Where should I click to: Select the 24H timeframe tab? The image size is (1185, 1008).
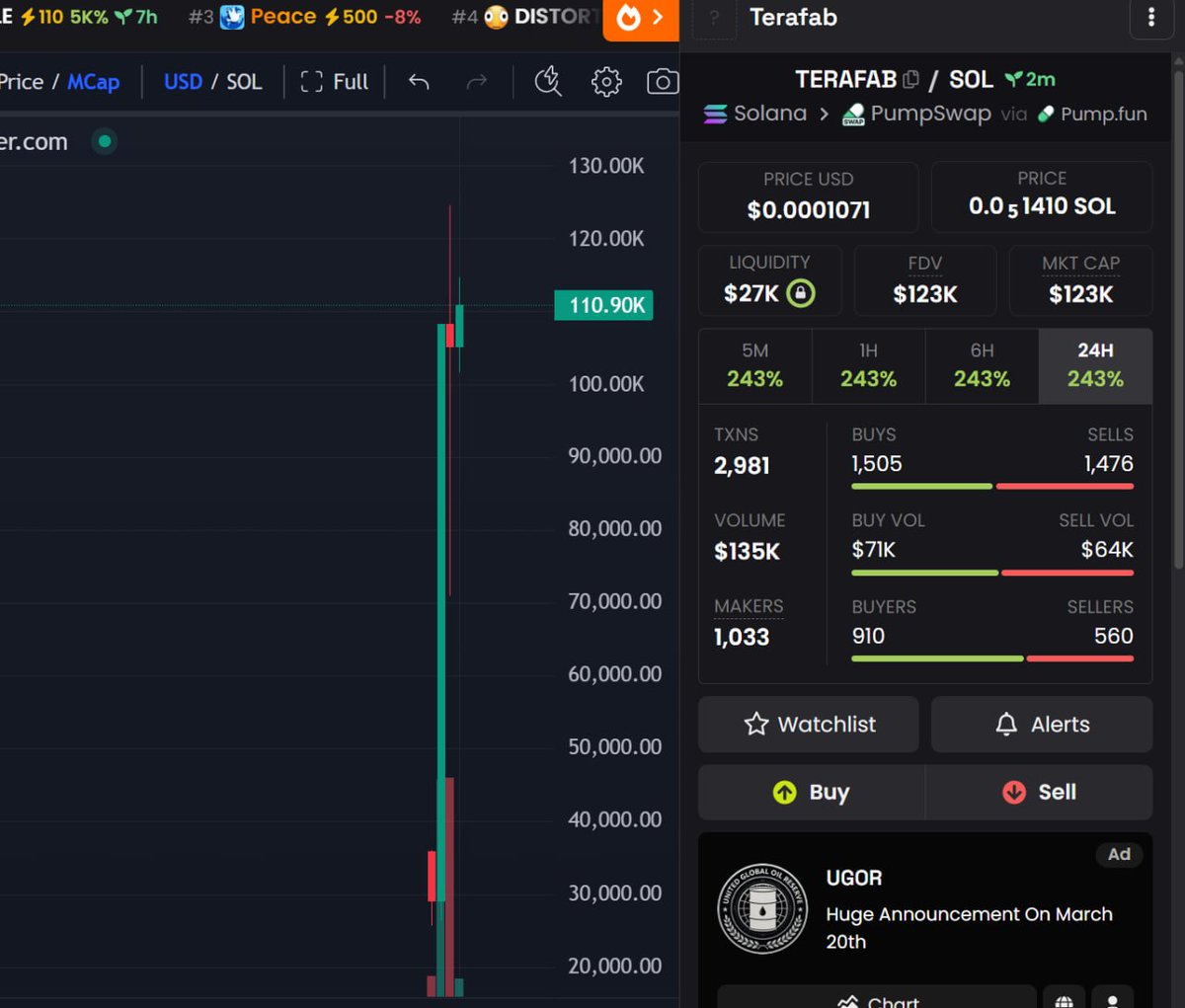1095,366
